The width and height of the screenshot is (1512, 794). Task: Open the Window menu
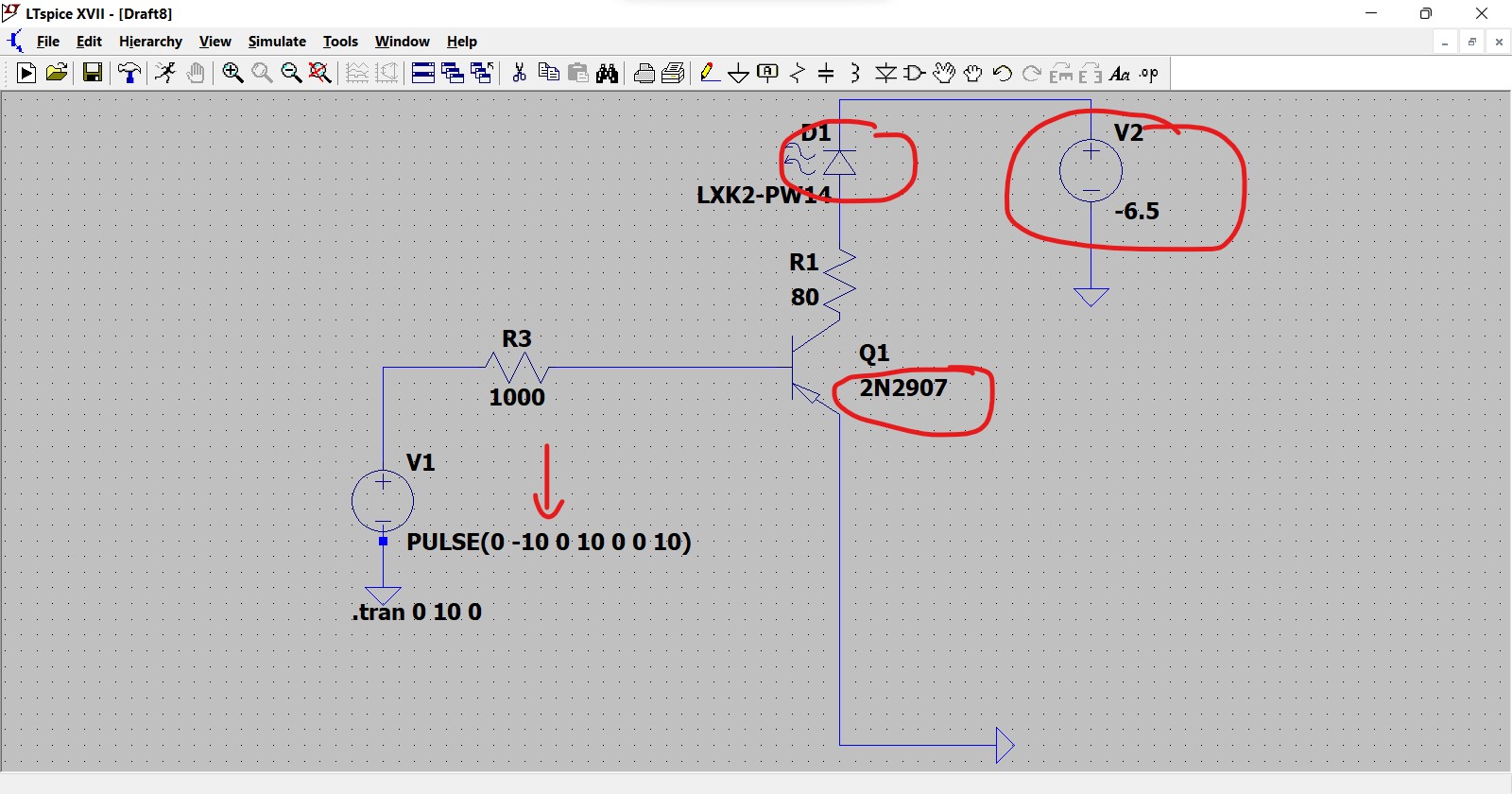[402, 42]
